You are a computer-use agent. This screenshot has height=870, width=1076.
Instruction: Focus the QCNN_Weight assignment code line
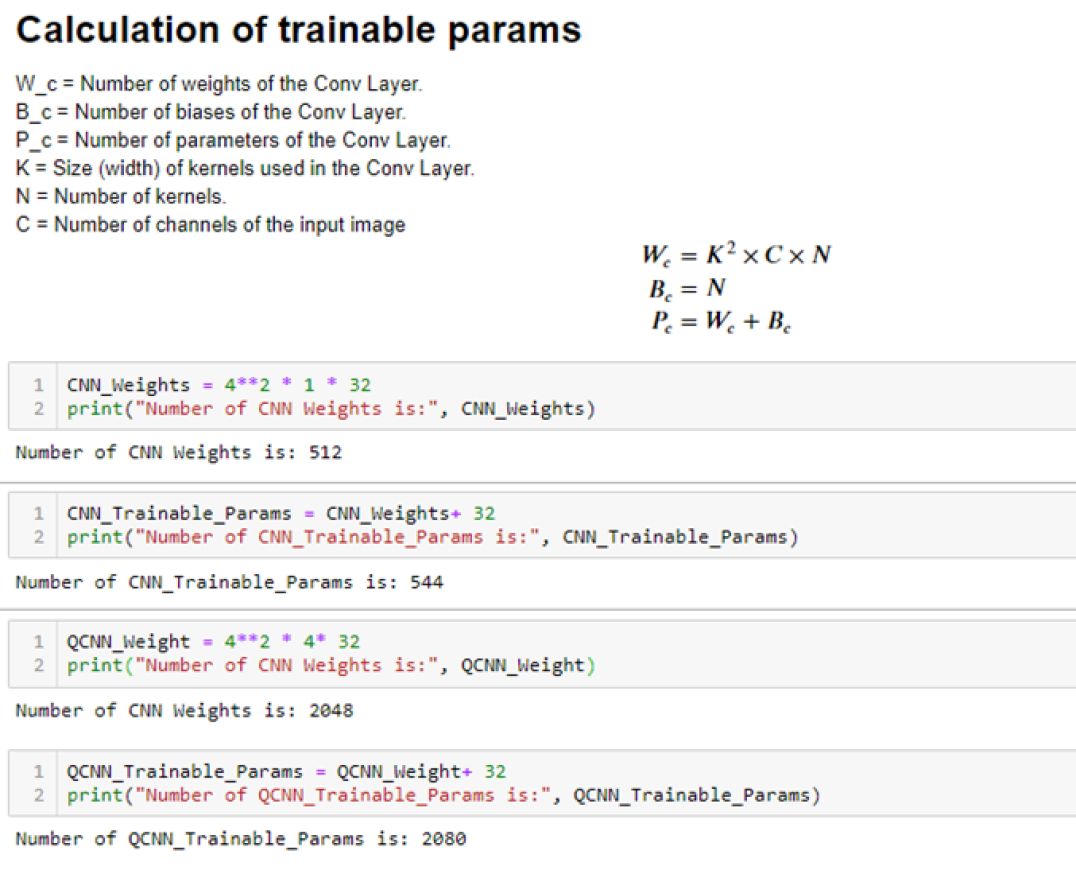pos(213,642)
